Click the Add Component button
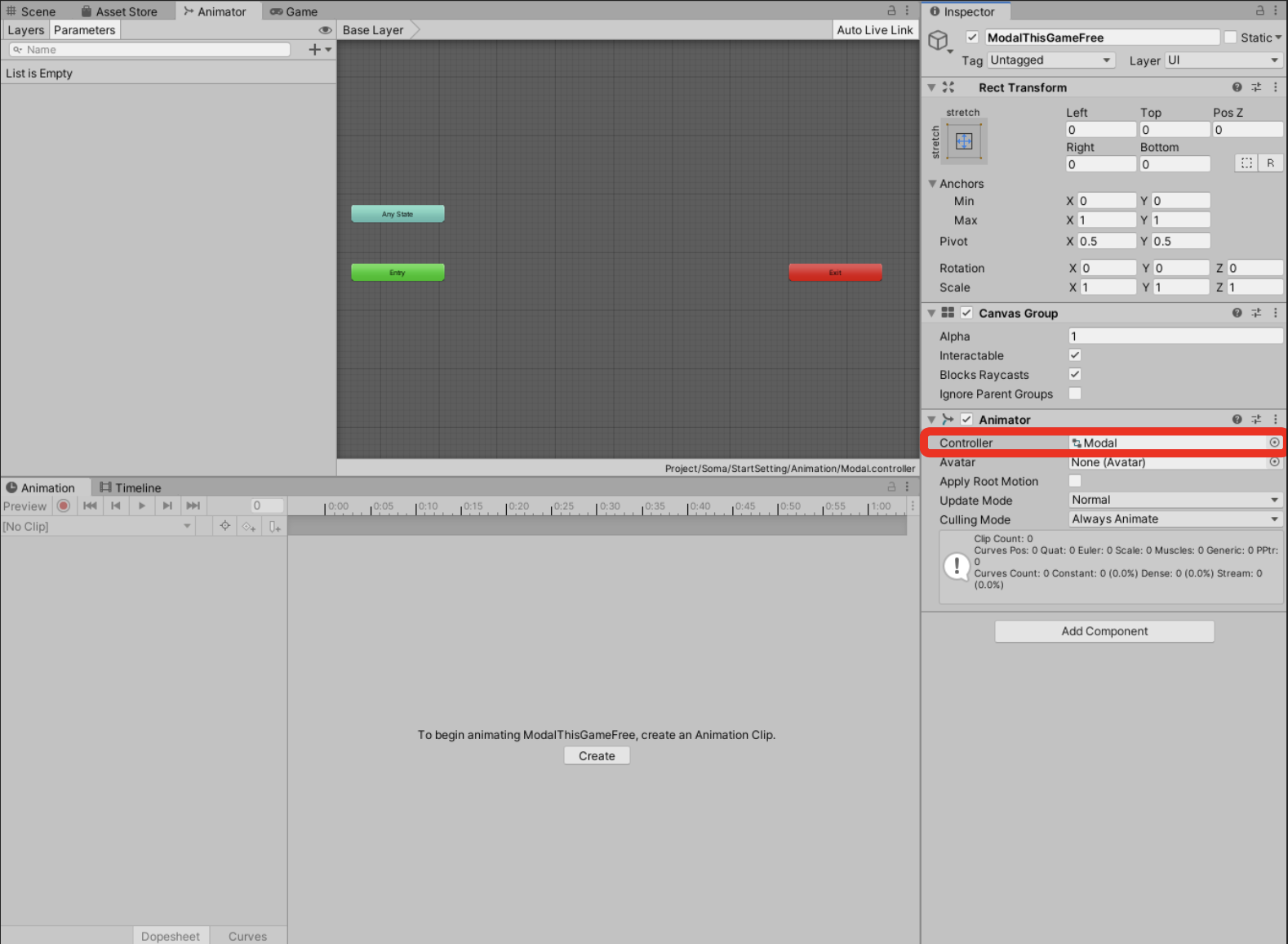Viewport: 1288px width, 944px height. coord(1104,631)
